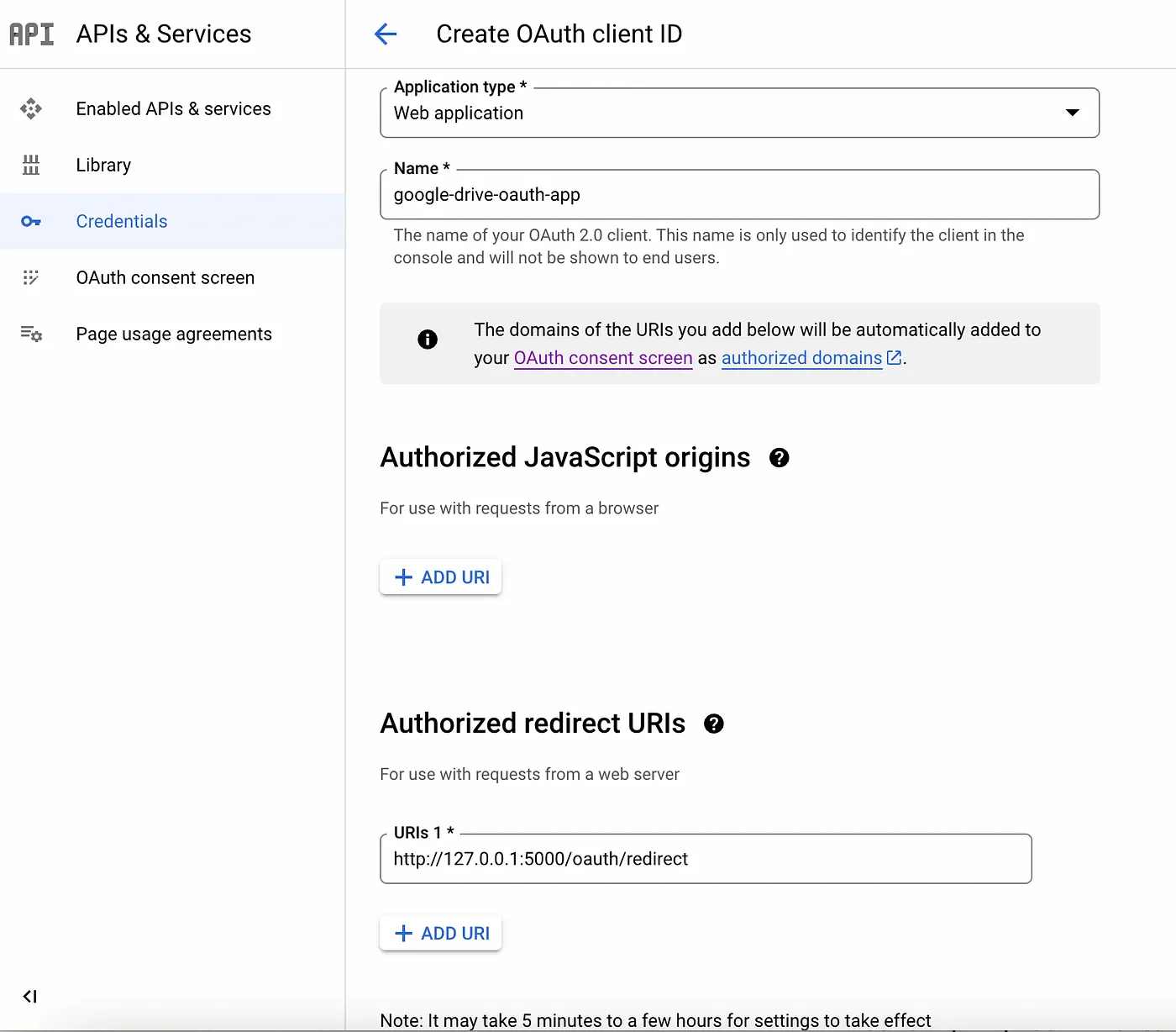Image resolution: width=1176 pixels, height=1032 pixels.
Task: Follow the authorized domains link
Action: tap(801, 358)
